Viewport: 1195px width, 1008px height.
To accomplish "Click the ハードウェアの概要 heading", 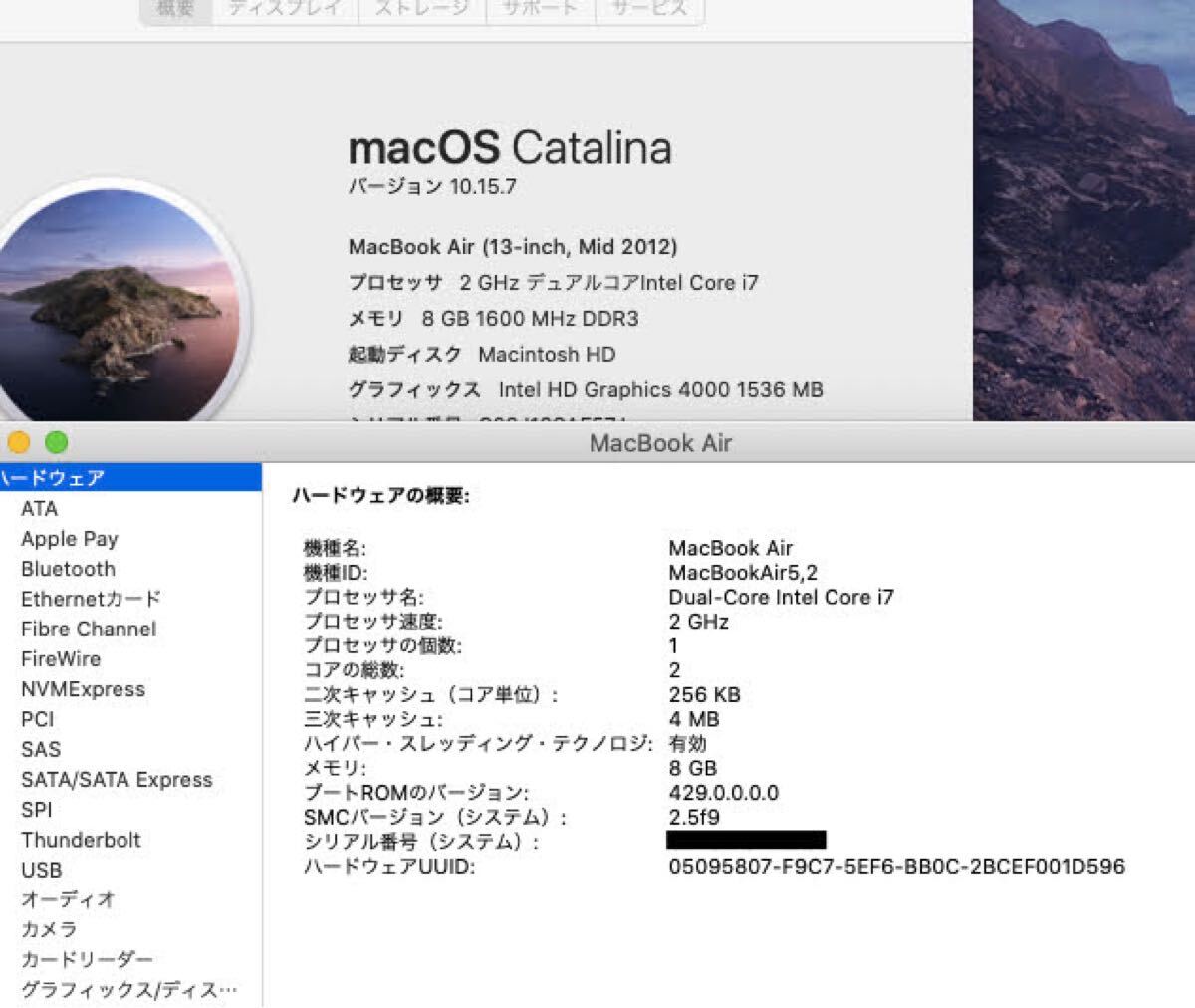I will pos(380,495).
